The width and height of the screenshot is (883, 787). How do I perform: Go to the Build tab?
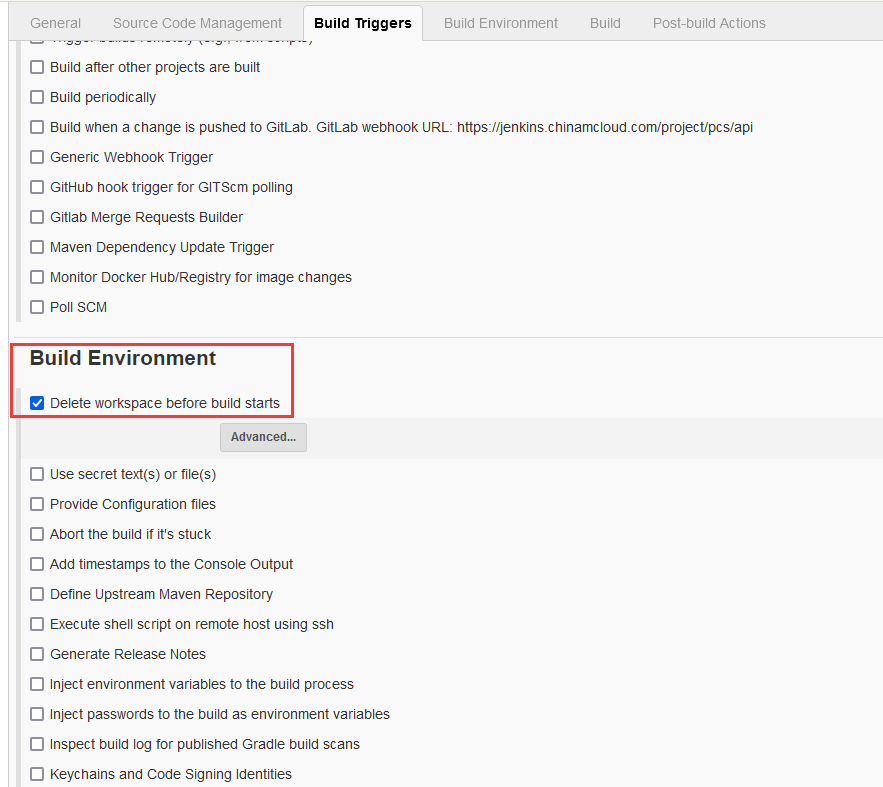point(605,23)
